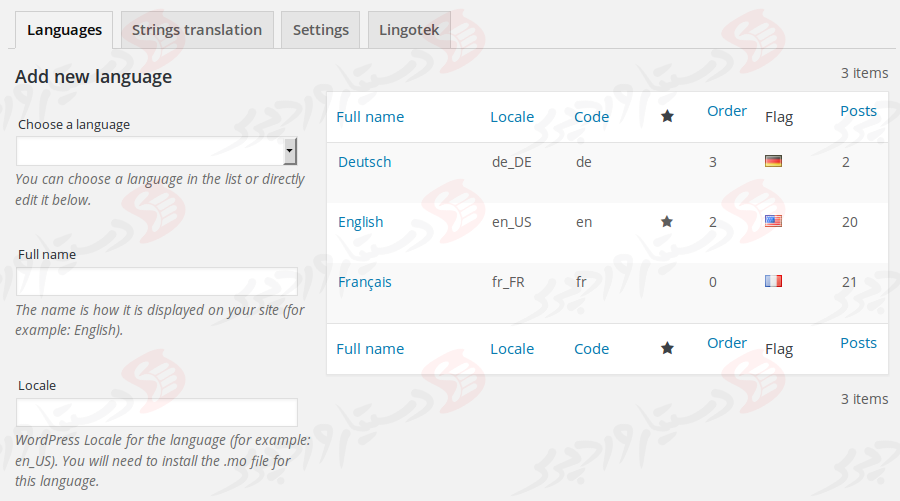Viewport: 900px width, 501px height.
Task: Click the Deutsch language link
Action: 364,162
